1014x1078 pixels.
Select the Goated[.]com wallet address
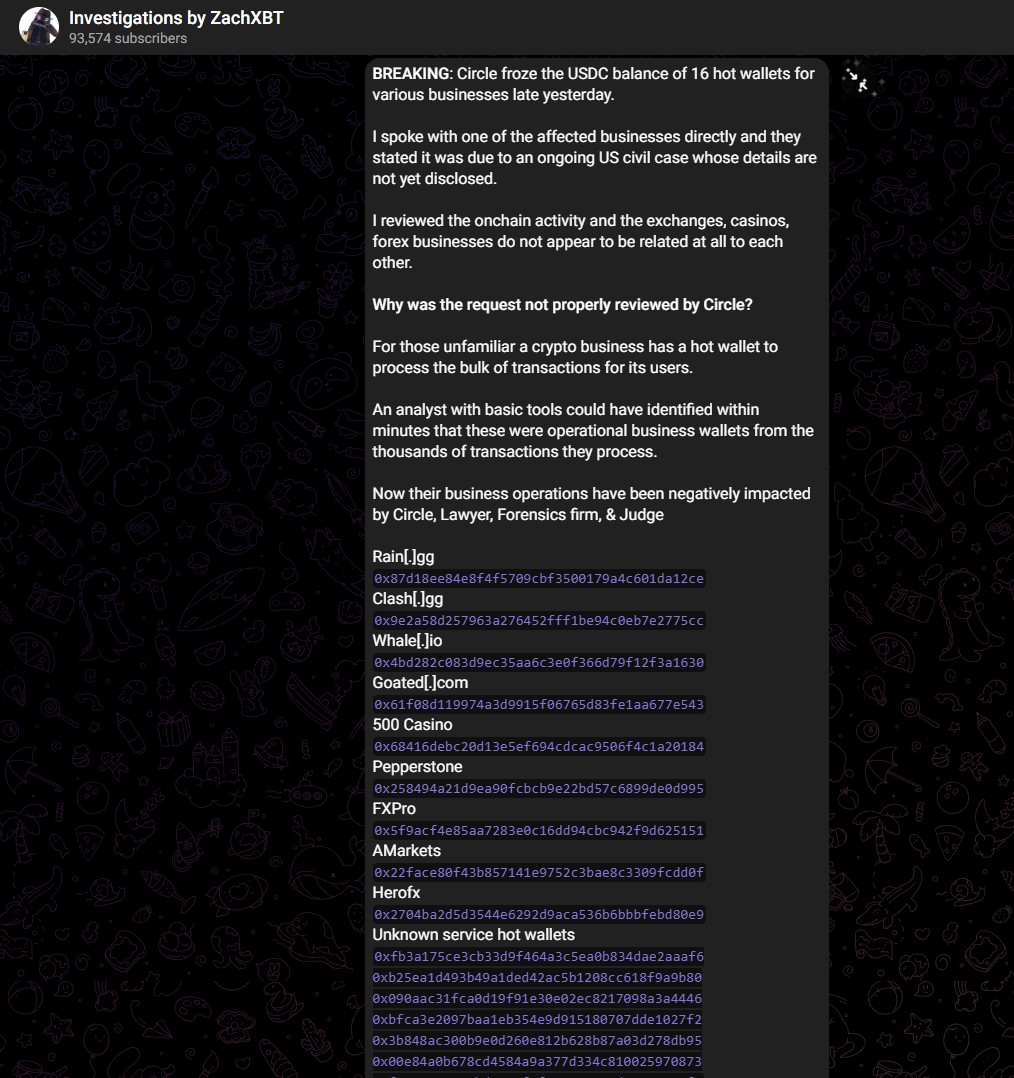pos(539,705)
